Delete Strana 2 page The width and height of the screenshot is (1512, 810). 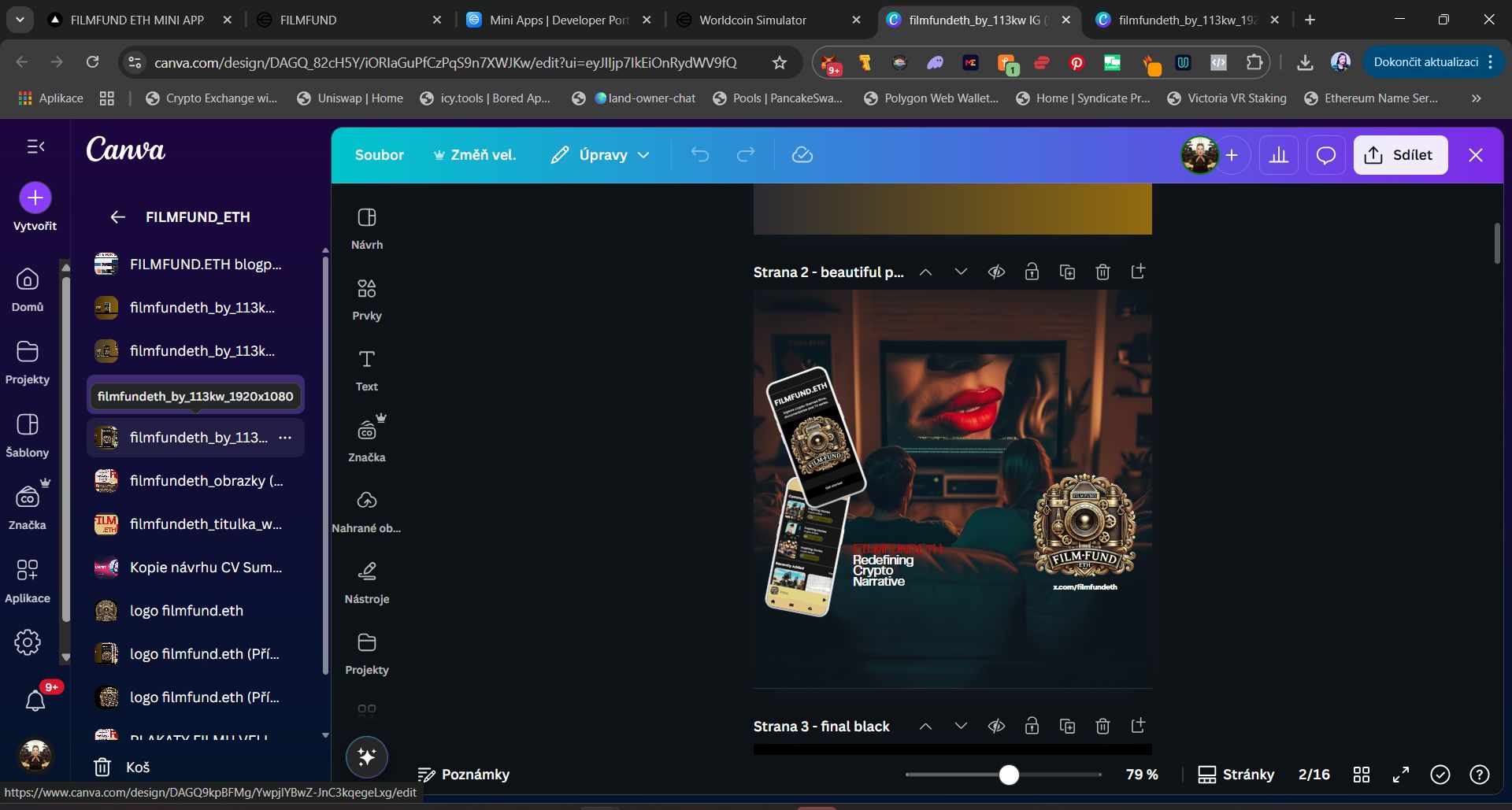tap(1102, 272)
